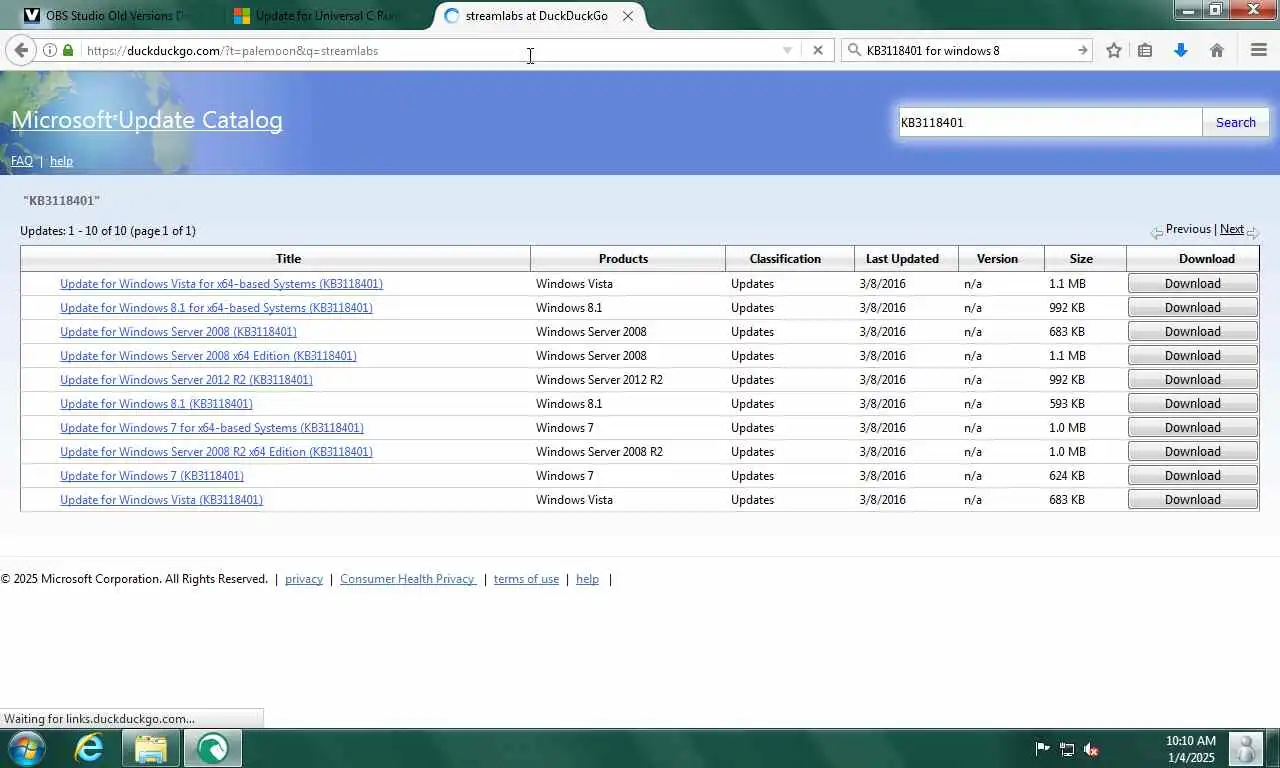This screenshot has width=1280, height=768.
Task: Download the Windows 8.1 593 KB update
Action: (x=1192, y=404)
